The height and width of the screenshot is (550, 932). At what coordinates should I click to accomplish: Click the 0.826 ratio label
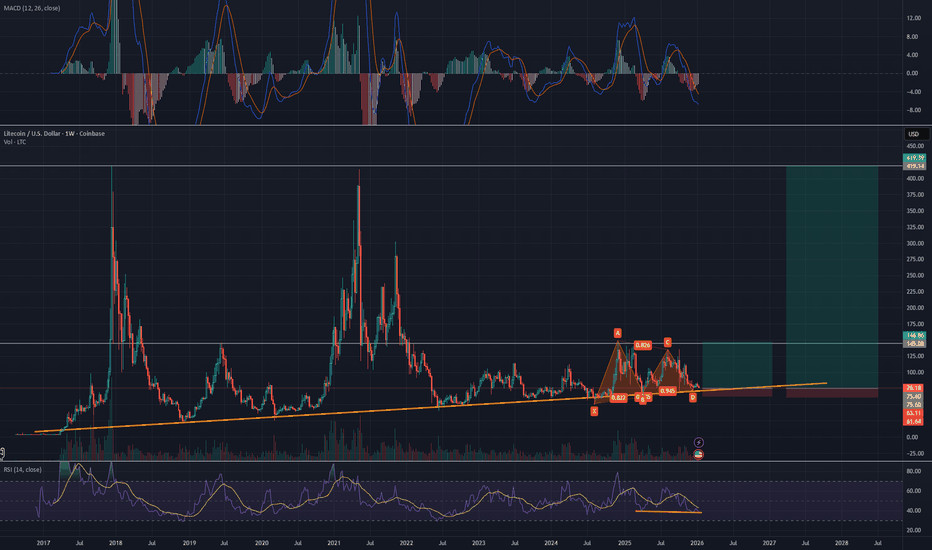pyautogui.click(x=643, y=345)
